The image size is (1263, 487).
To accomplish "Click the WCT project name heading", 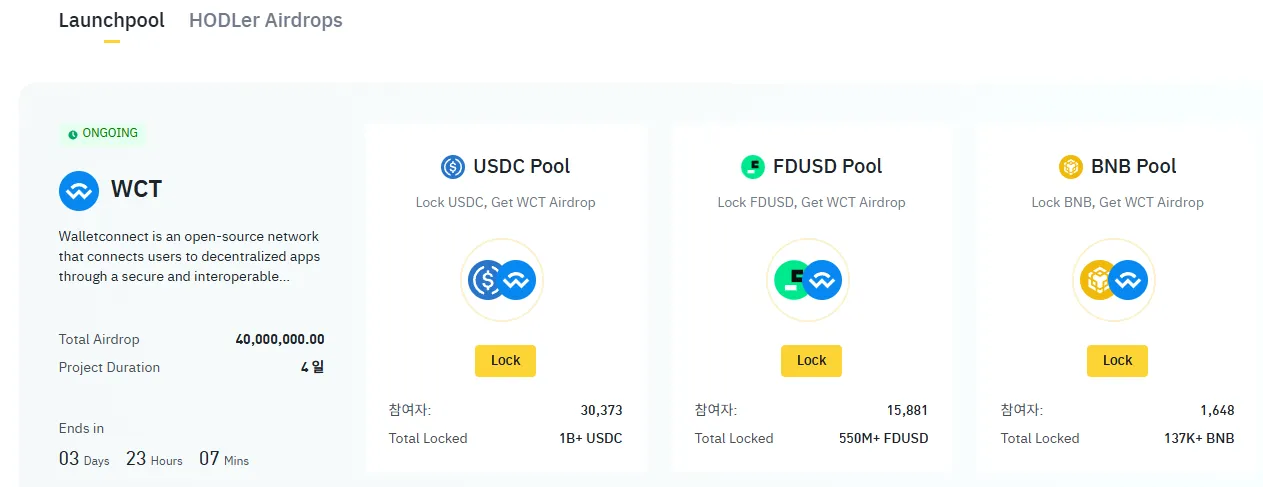I will point(136,190).
